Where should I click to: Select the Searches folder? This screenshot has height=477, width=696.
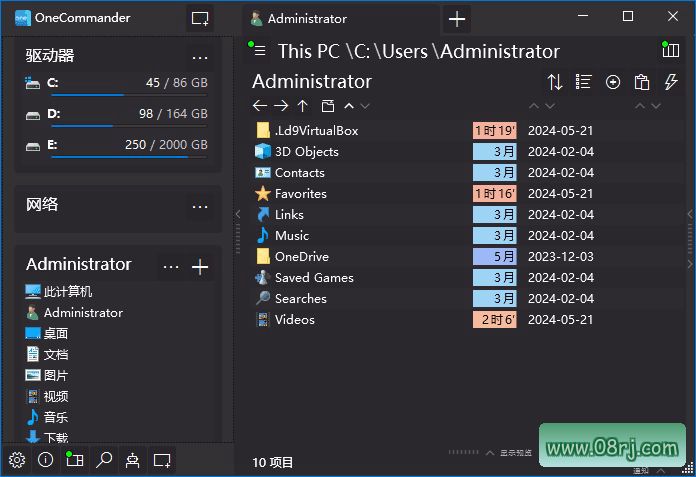301,298
